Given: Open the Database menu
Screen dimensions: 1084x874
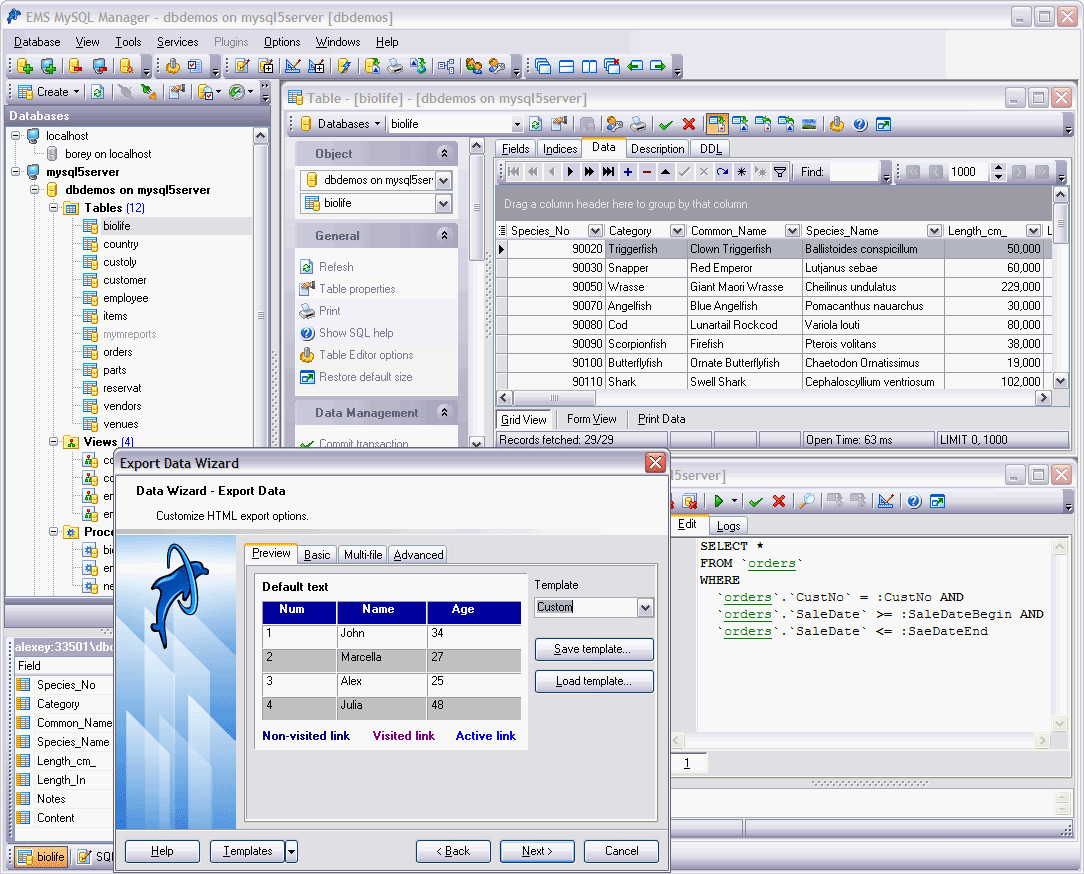Looking at the screenshot, I should point(37,42).
